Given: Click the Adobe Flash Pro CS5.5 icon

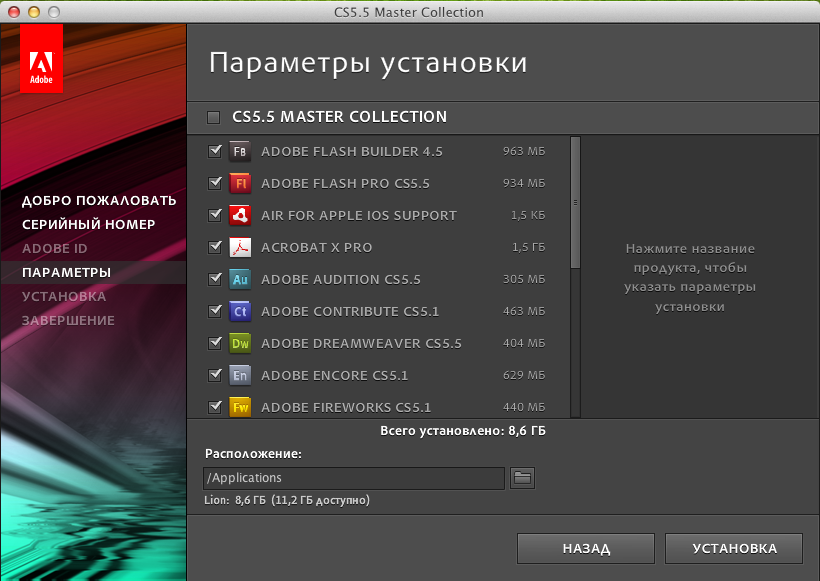Looking at the screenshot, I should [239, 183].
